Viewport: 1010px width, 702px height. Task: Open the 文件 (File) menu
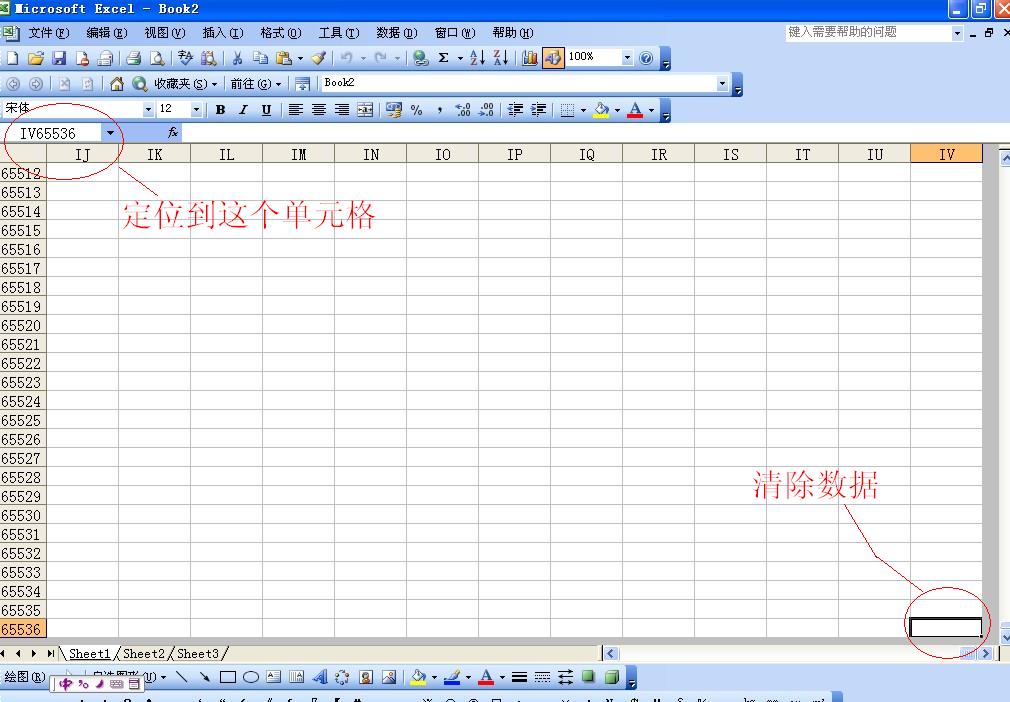[48, 33]
